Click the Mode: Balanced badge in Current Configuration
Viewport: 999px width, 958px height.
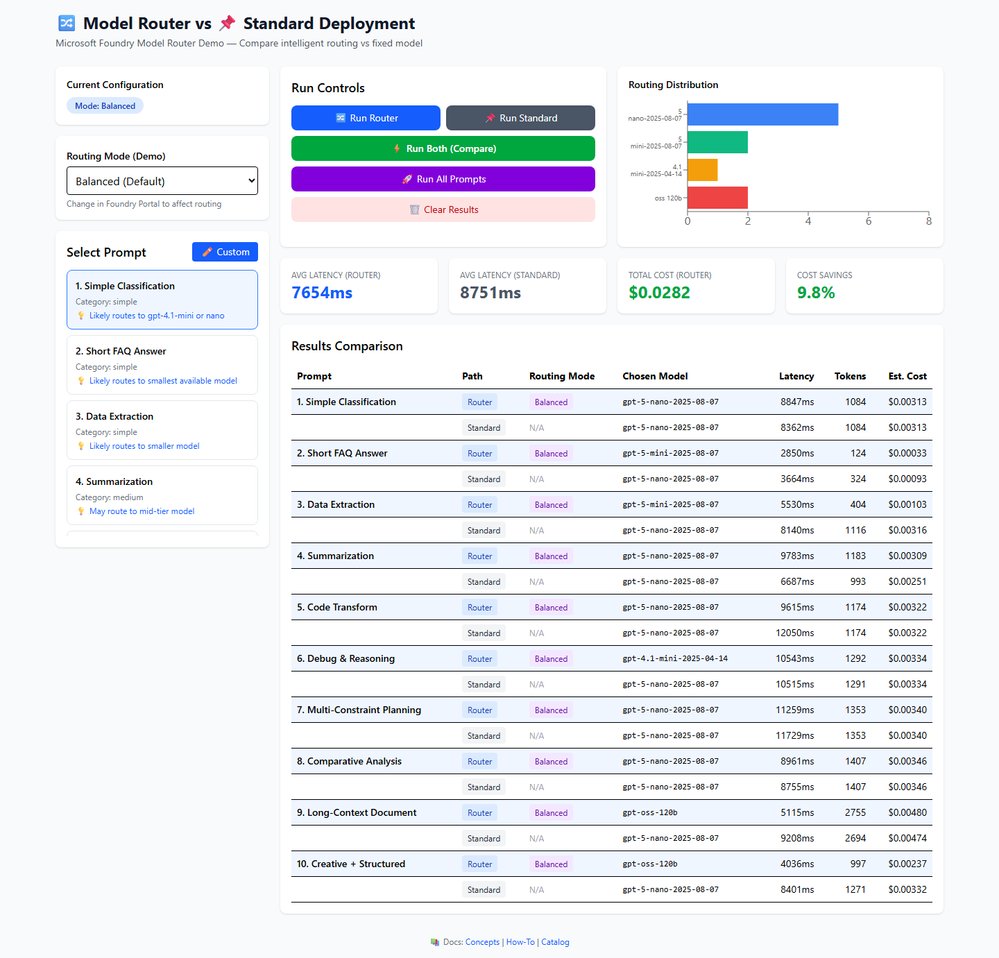coord(104,105)
